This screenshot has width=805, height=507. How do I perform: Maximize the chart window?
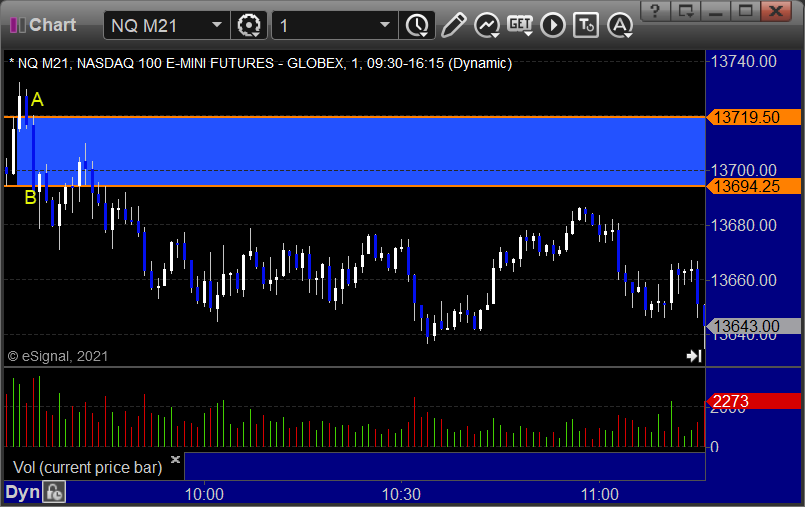[745, 11]
